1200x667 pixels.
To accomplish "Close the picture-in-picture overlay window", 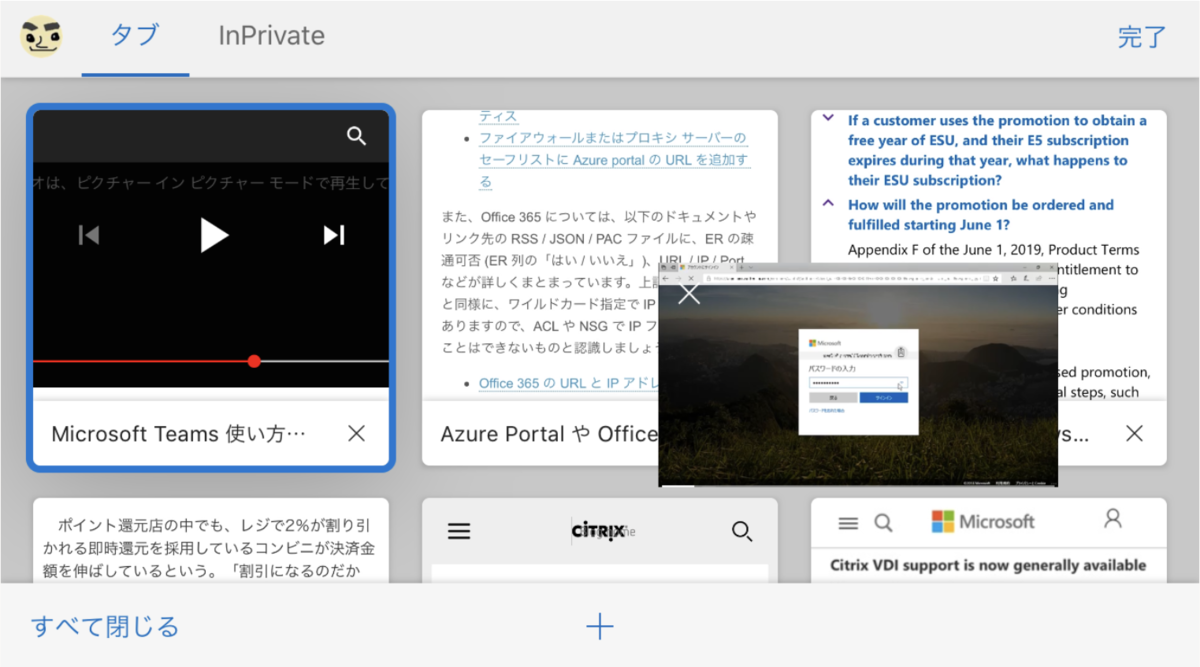I will point(689,294).
